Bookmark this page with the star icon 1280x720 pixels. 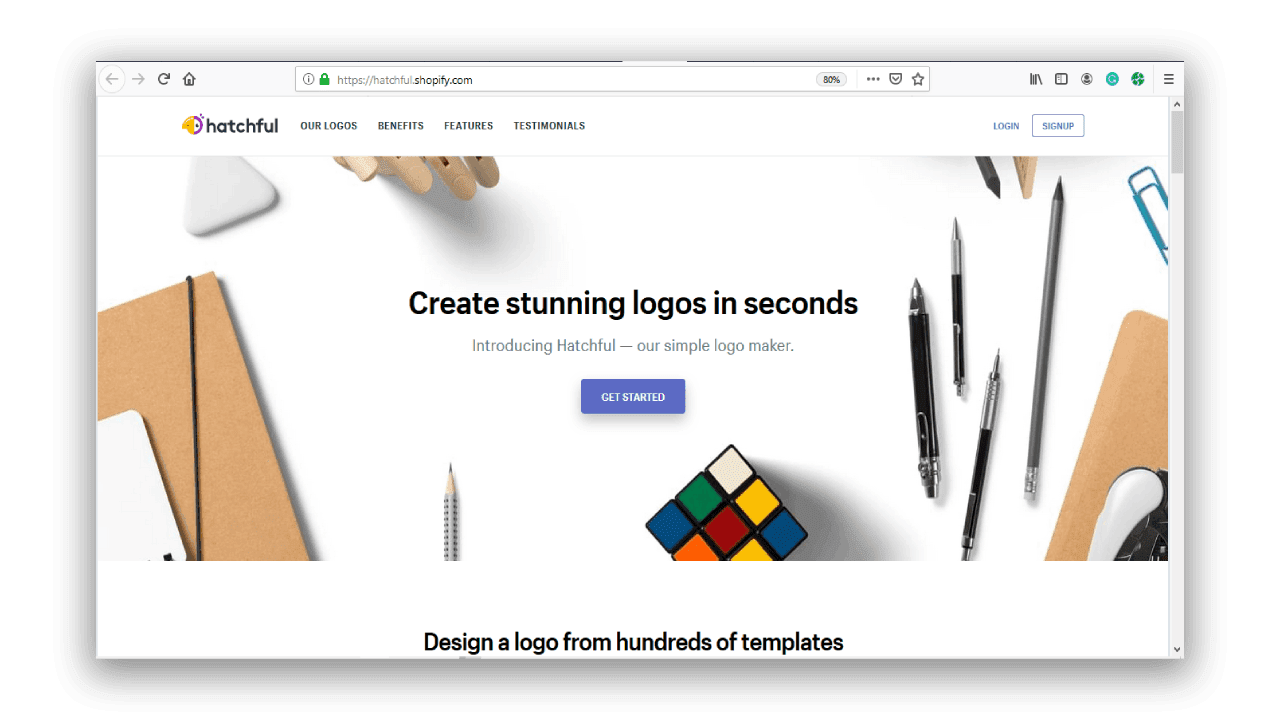(x=918, y=79)
